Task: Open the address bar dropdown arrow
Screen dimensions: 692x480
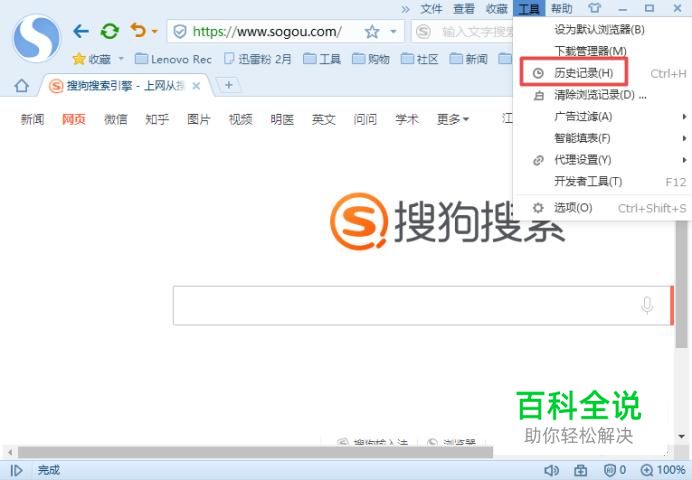Action: tap(393, 32)
